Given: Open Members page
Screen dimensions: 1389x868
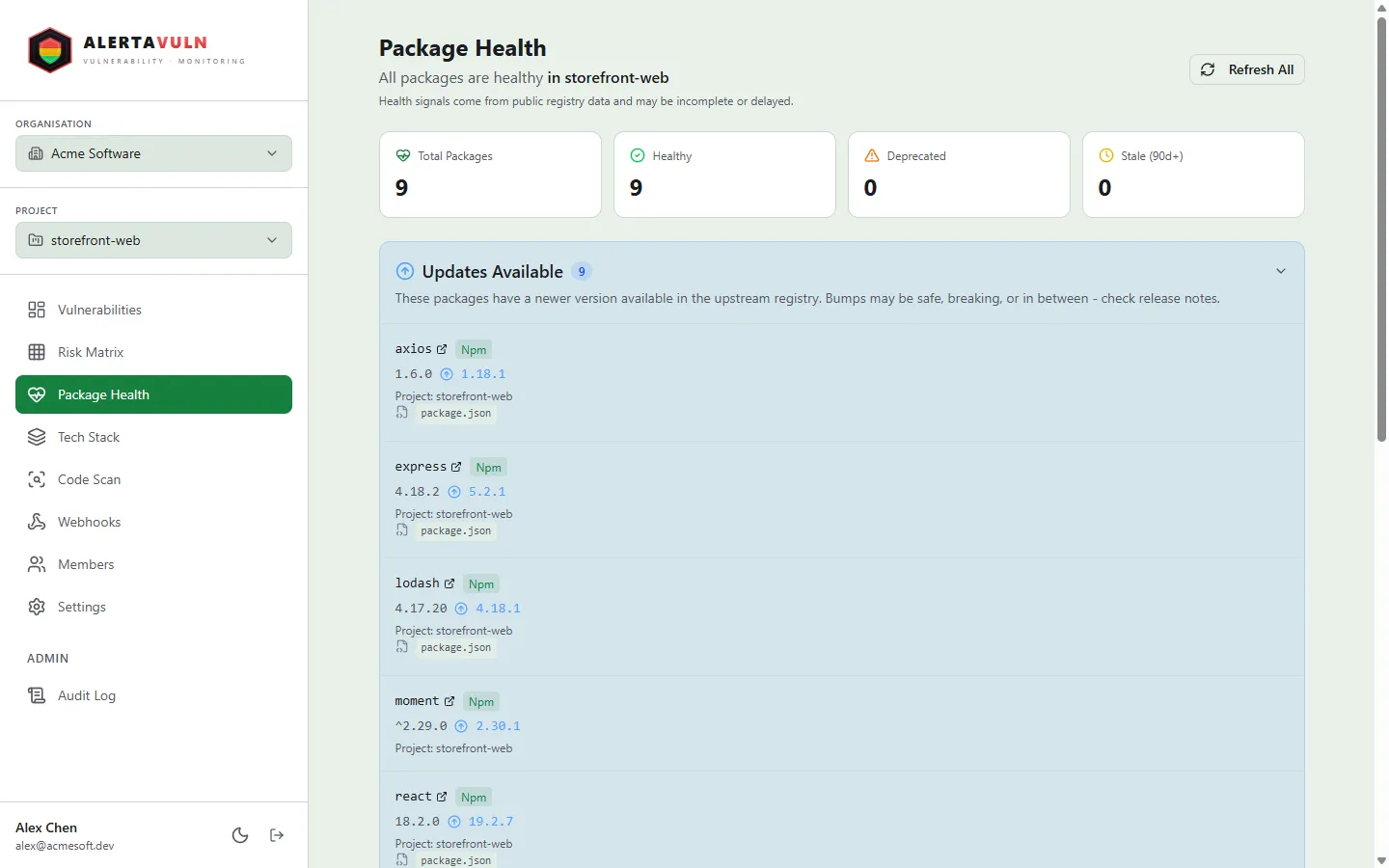Looking at the screenshot, I should coord(153,564).
